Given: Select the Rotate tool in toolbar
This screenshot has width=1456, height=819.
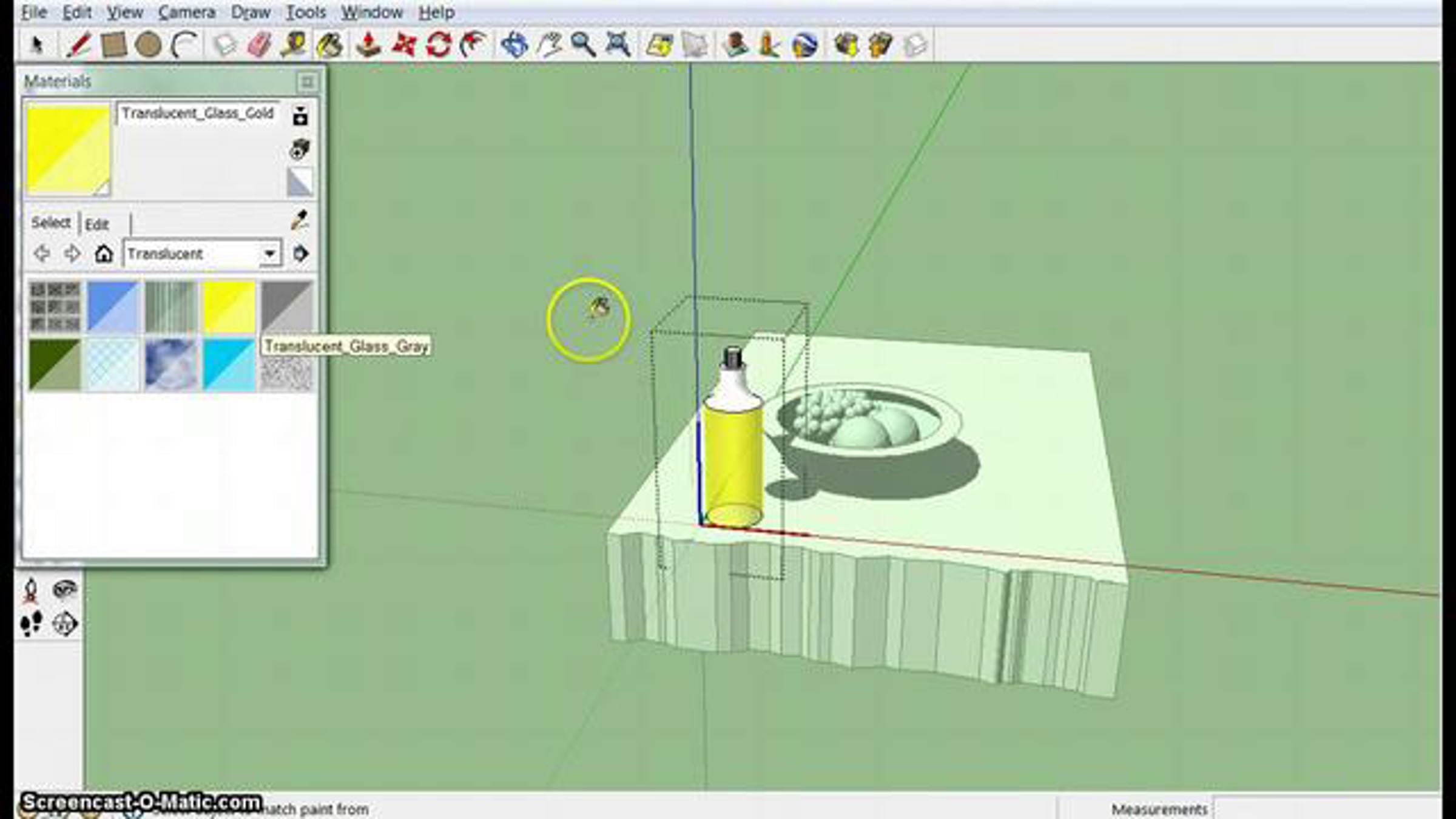Looking at the screenshot, I should [x=438, y=45].
